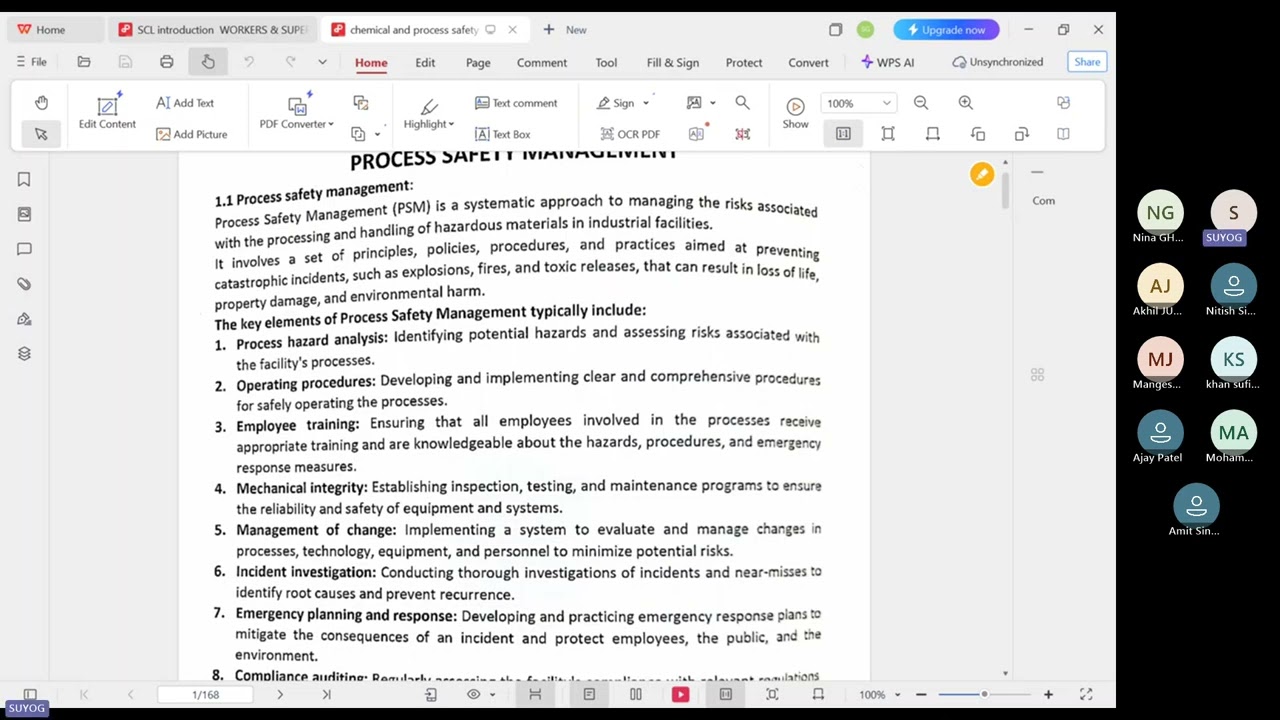Click the Print icon
Image resolution: width=1280 pixels, height=720 pixels.
(x=167, y=62)
